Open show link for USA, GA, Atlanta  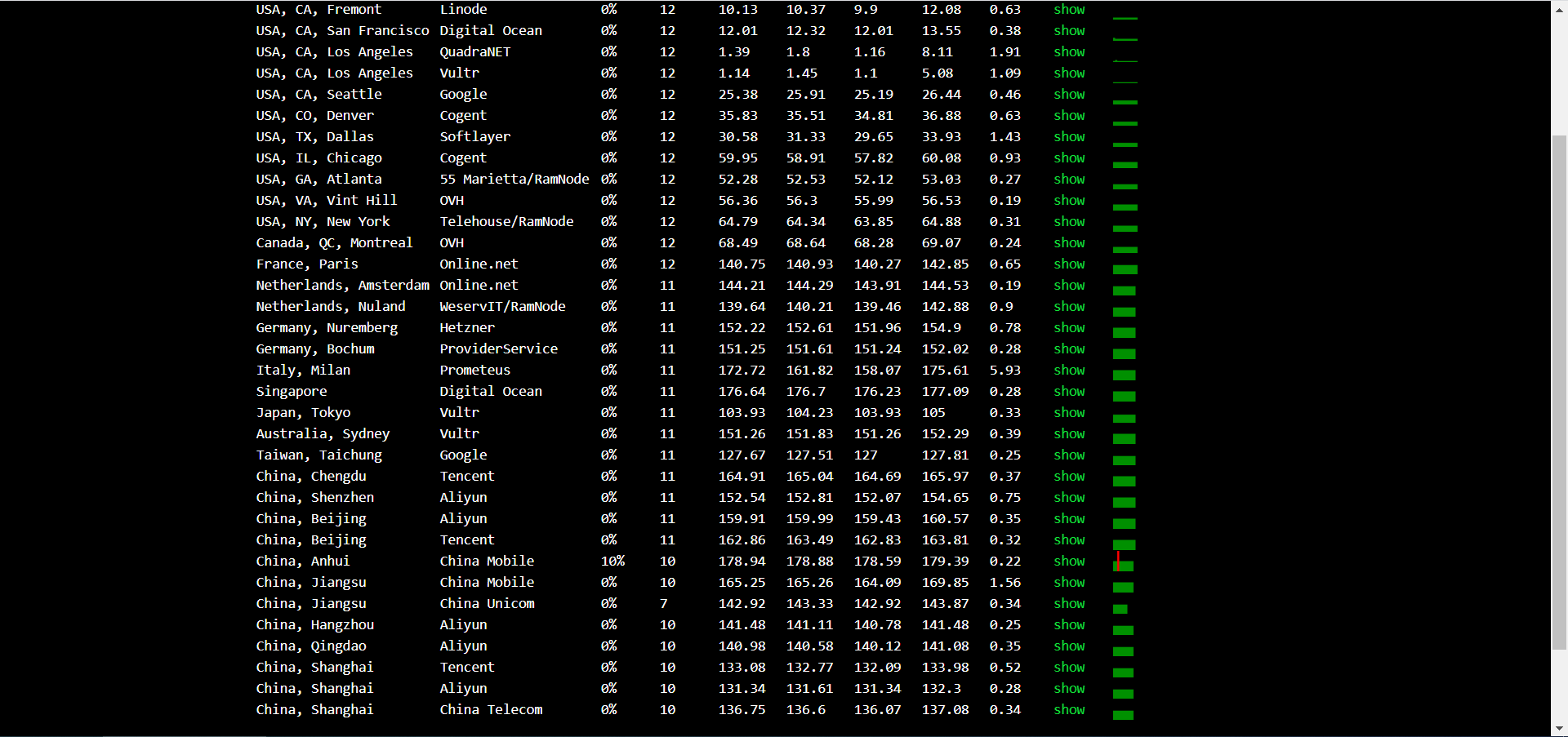(x=1069, y=180)
